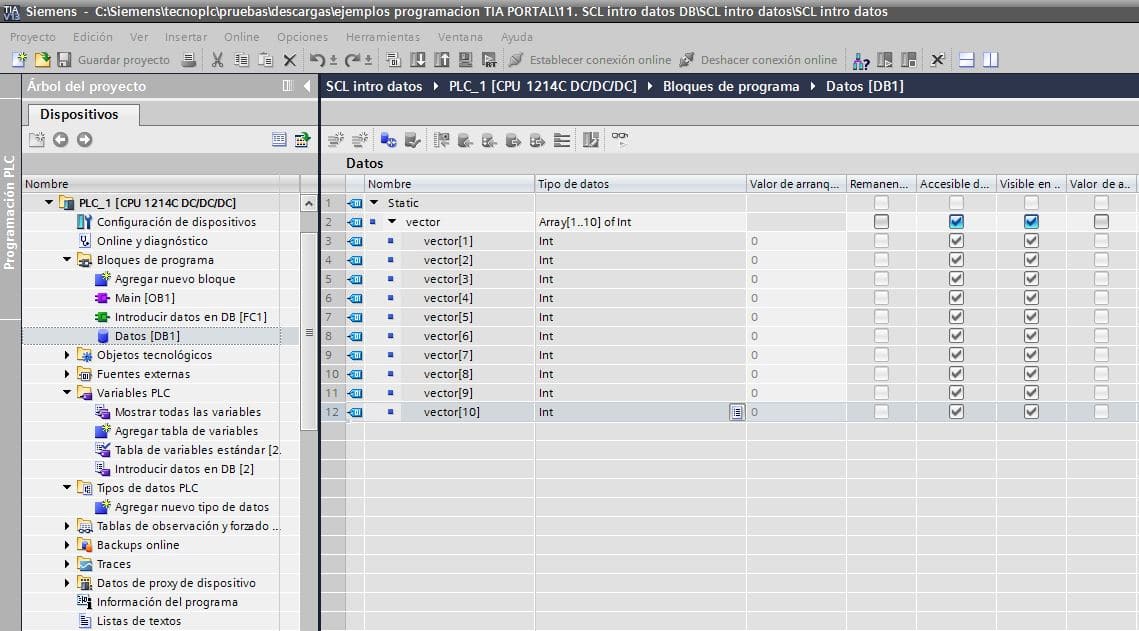Viewport: 1139px width, 631px height.
Task: Toggle Accesible checkbox for vector[1]
Action: [956, 240]
